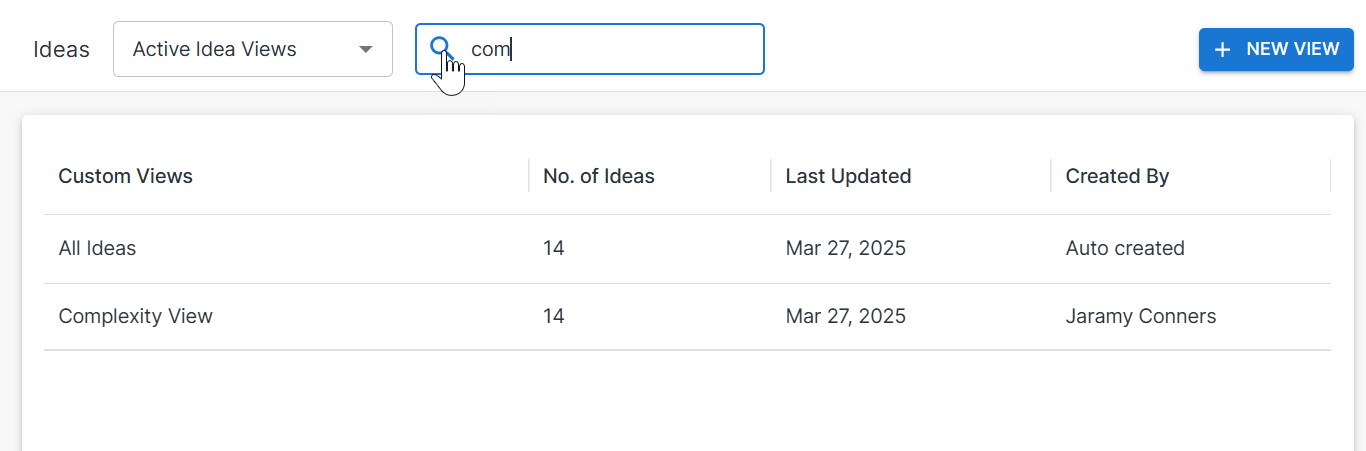
Task: Select the Last Updated date for All Ideas
Action: pyautogui.click(x=845, y=248)
